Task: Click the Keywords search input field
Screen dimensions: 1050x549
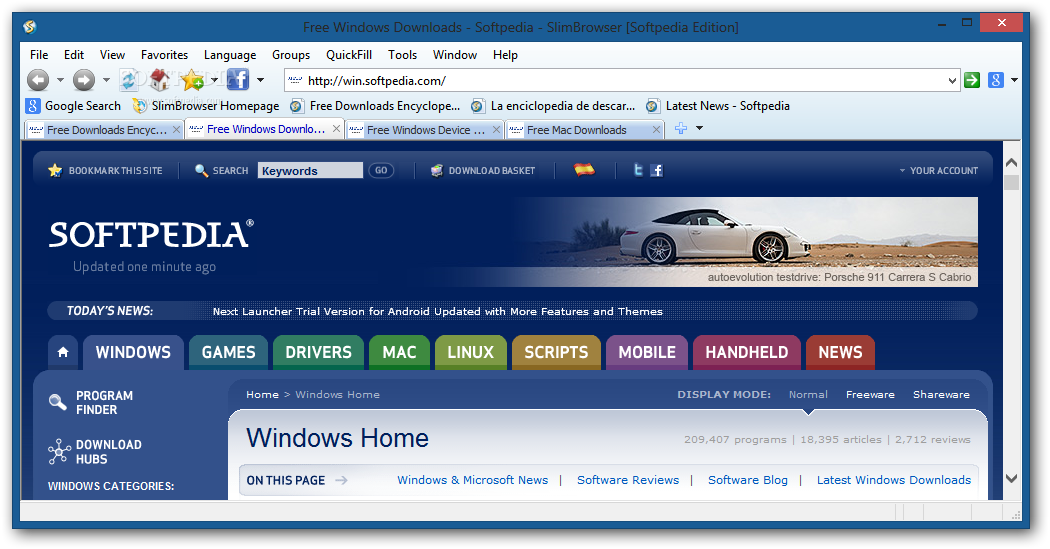Action: click(x=310, y=171)
